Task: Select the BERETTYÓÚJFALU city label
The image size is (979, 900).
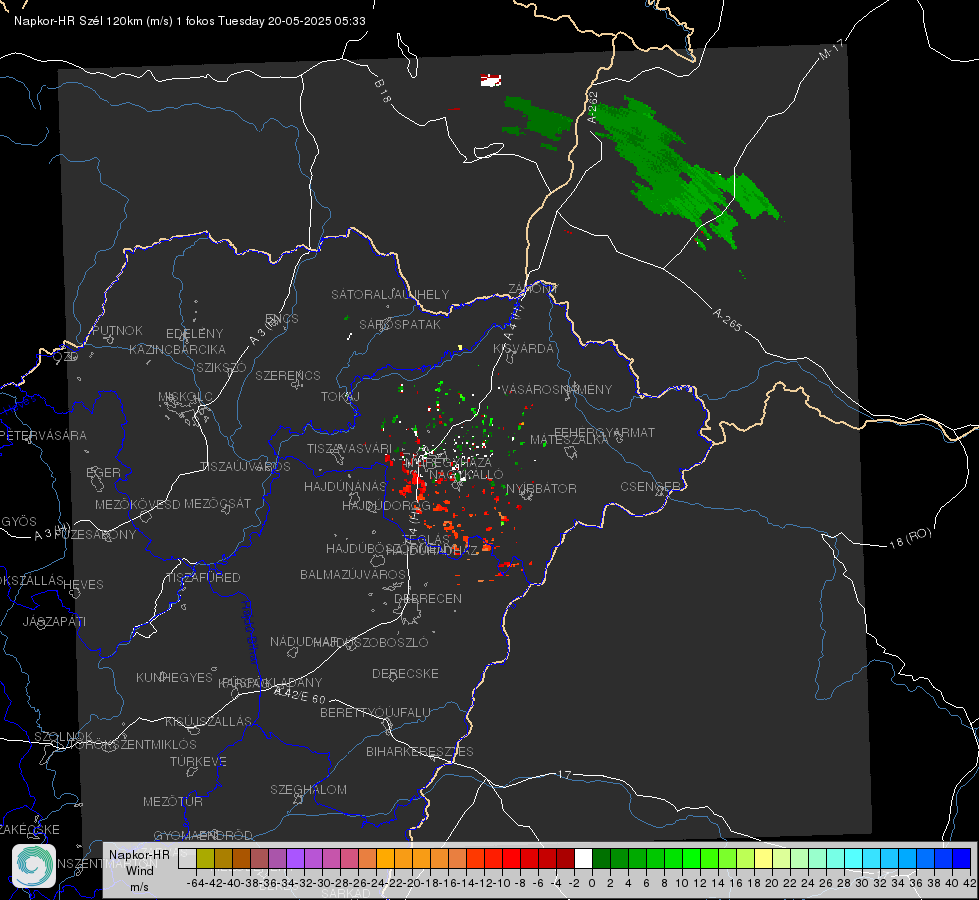Action: [x=375, y=712]
